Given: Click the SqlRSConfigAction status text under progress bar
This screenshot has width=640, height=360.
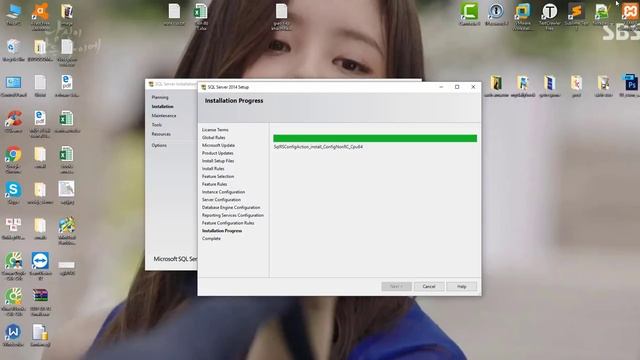Looking at the screenshot, I should pos(318,147).
